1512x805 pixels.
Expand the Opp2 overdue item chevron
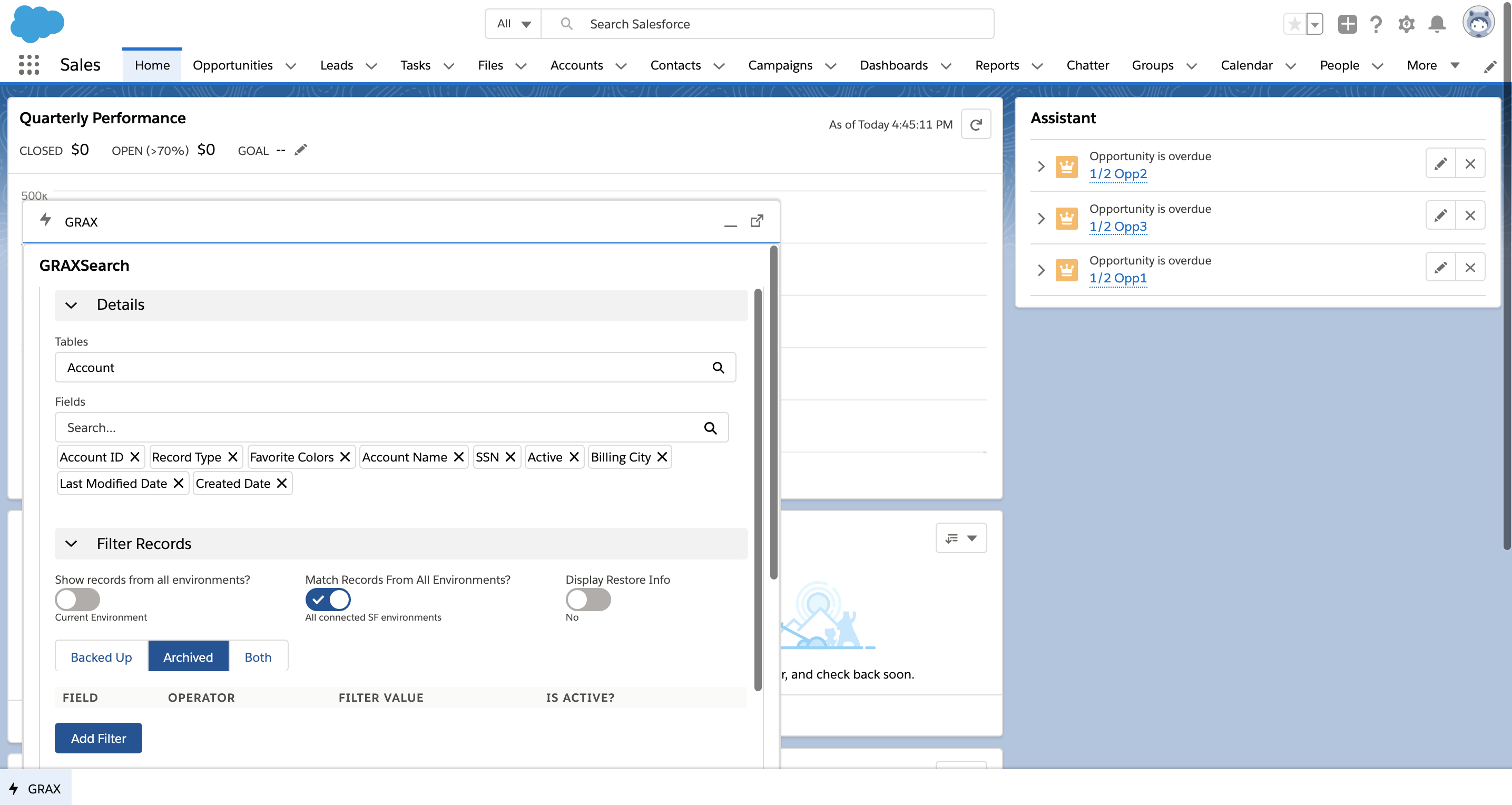[x=1041, y=166]
